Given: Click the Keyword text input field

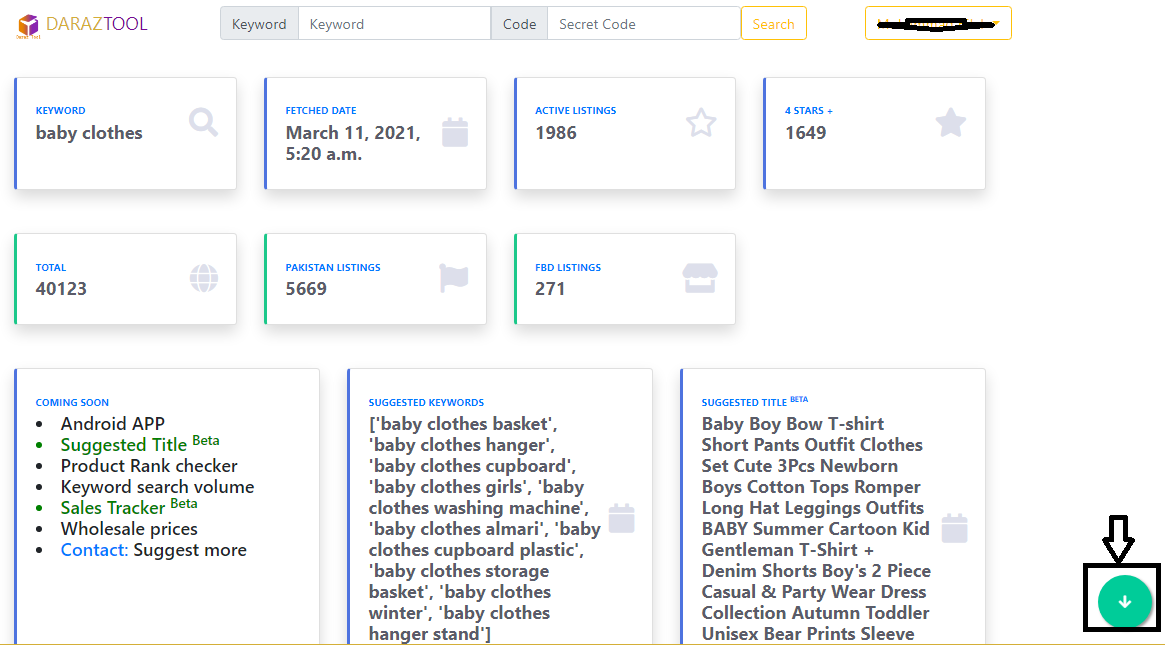Looking at the screenshot, I should 394,23.
